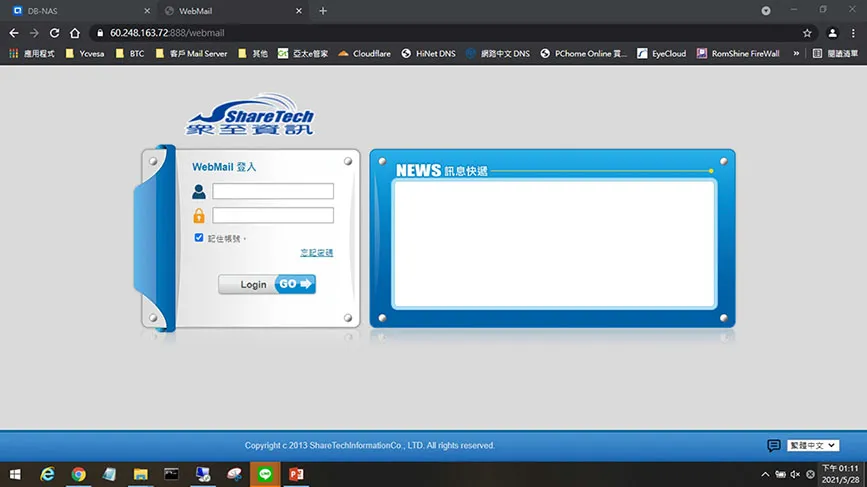This screenshot has width=867, height=487.
Task: Open the Windows Start menu
Action: point(15,474)
